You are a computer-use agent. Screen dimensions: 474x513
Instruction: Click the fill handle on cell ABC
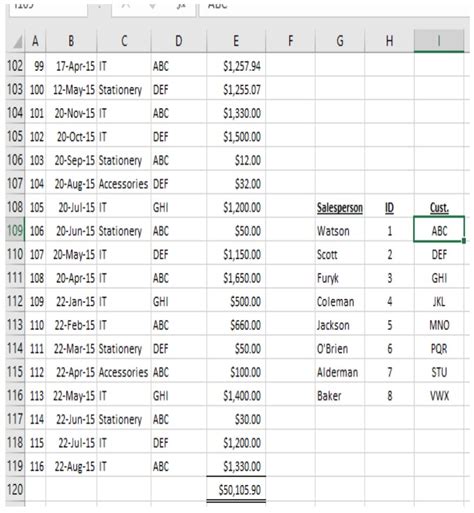(464, 241)
